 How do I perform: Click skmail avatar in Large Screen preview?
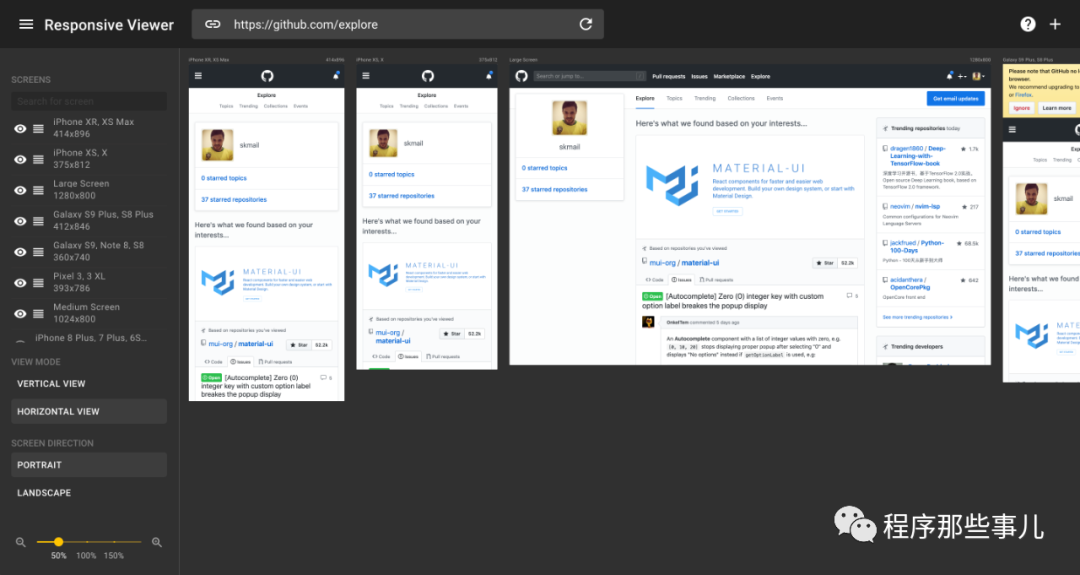tap(570, 118)
